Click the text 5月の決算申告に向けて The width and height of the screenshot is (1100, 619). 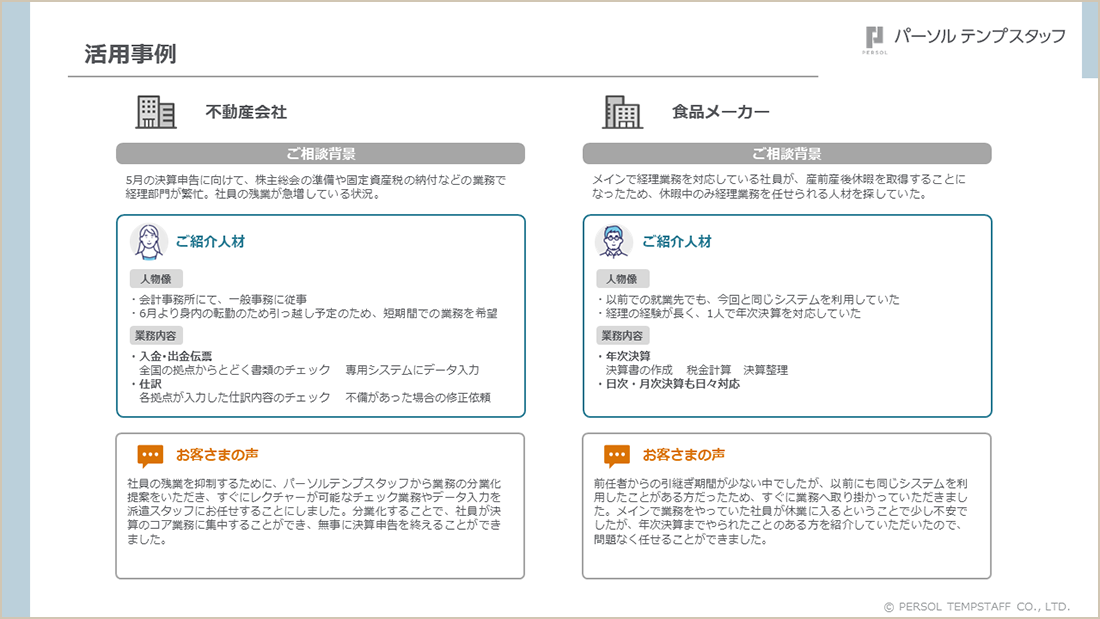pyautogui.click(x=315, y=187)
